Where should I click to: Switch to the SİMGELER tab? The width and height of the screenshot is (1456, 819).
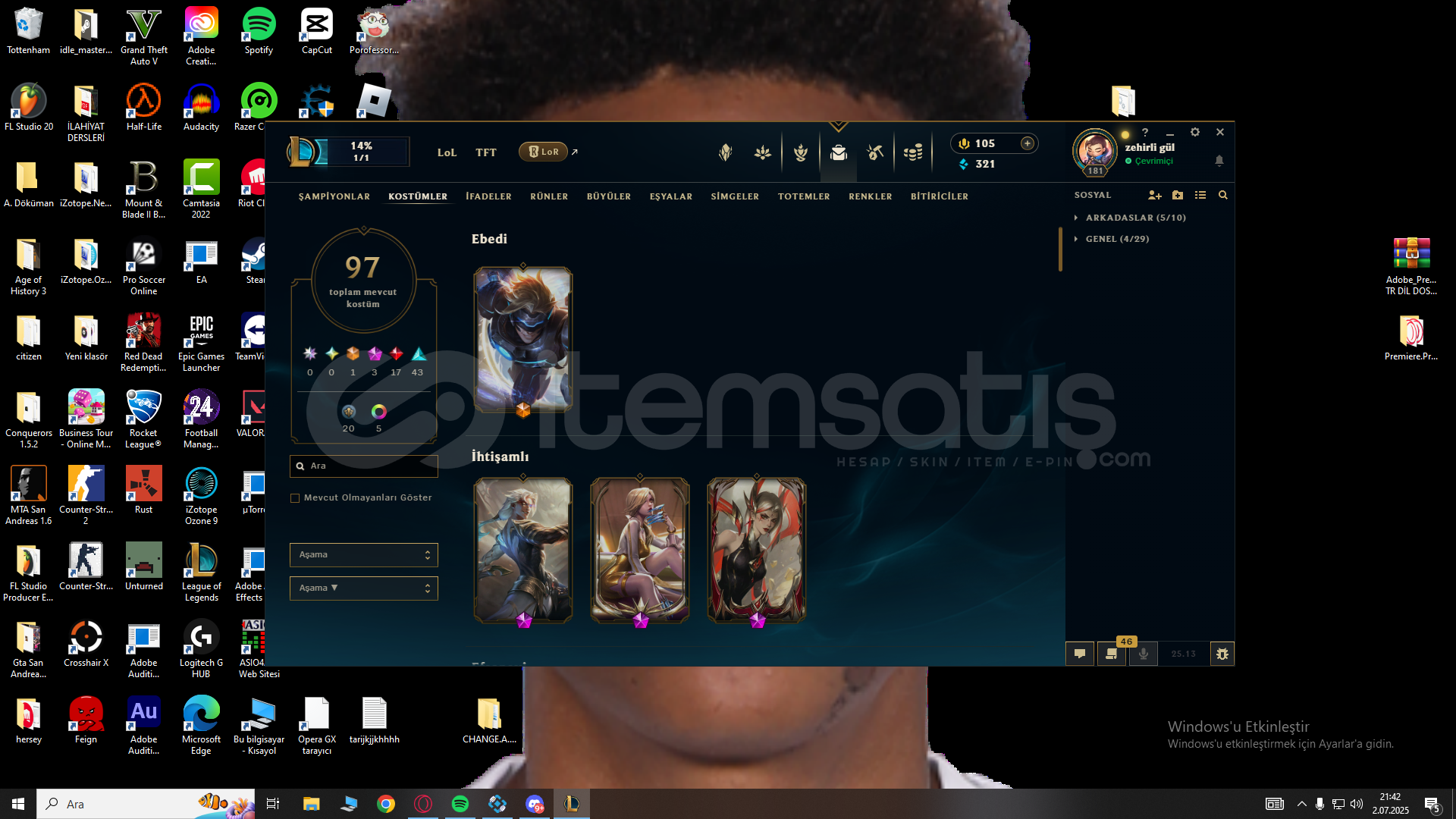point(735,196)
